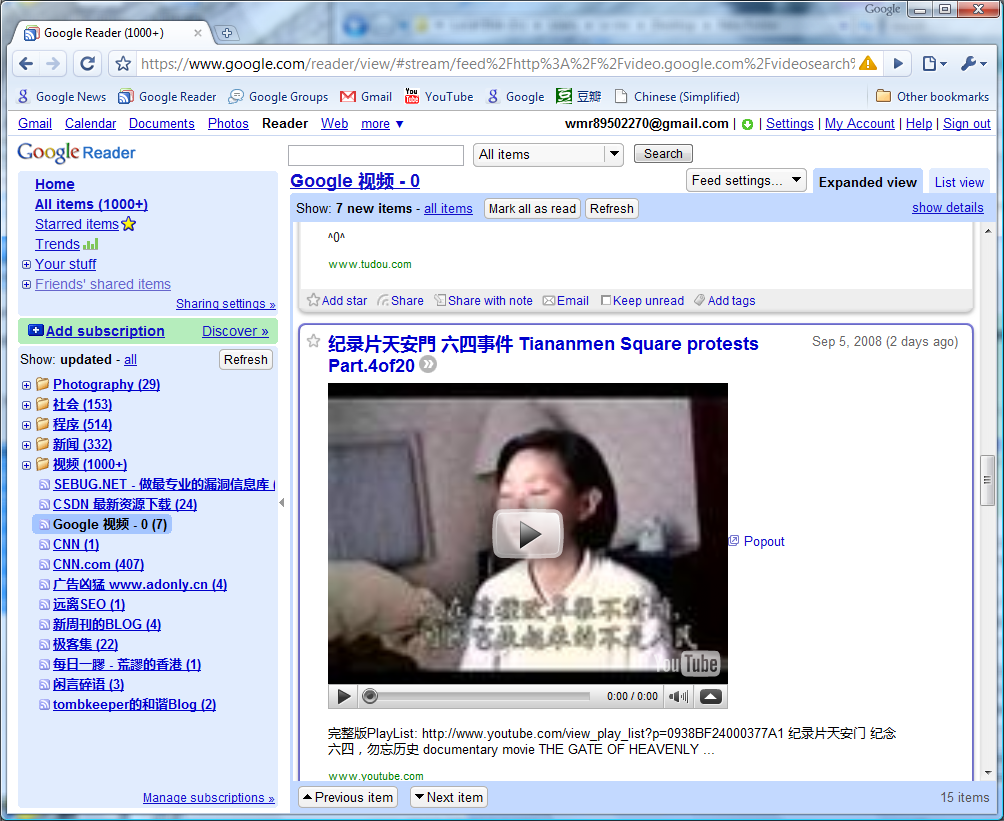Screen dimensions: 1004x821
Task: Open the Google Reader bookmark
Action: (x=168, y=97)
